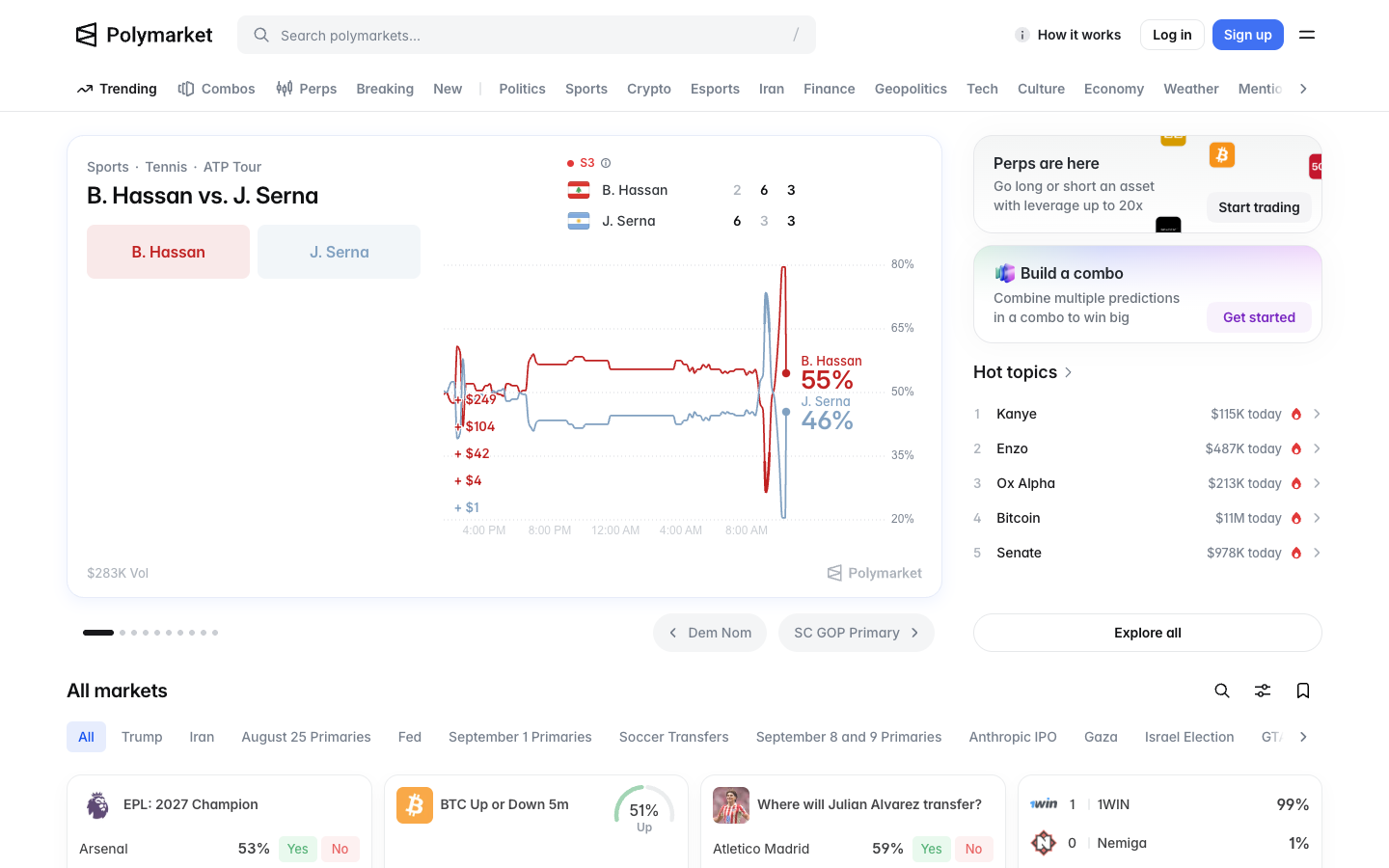1389x868 pixels.
Task: Buy No on Atletico Madrid
Action: (x=973, y=849)
